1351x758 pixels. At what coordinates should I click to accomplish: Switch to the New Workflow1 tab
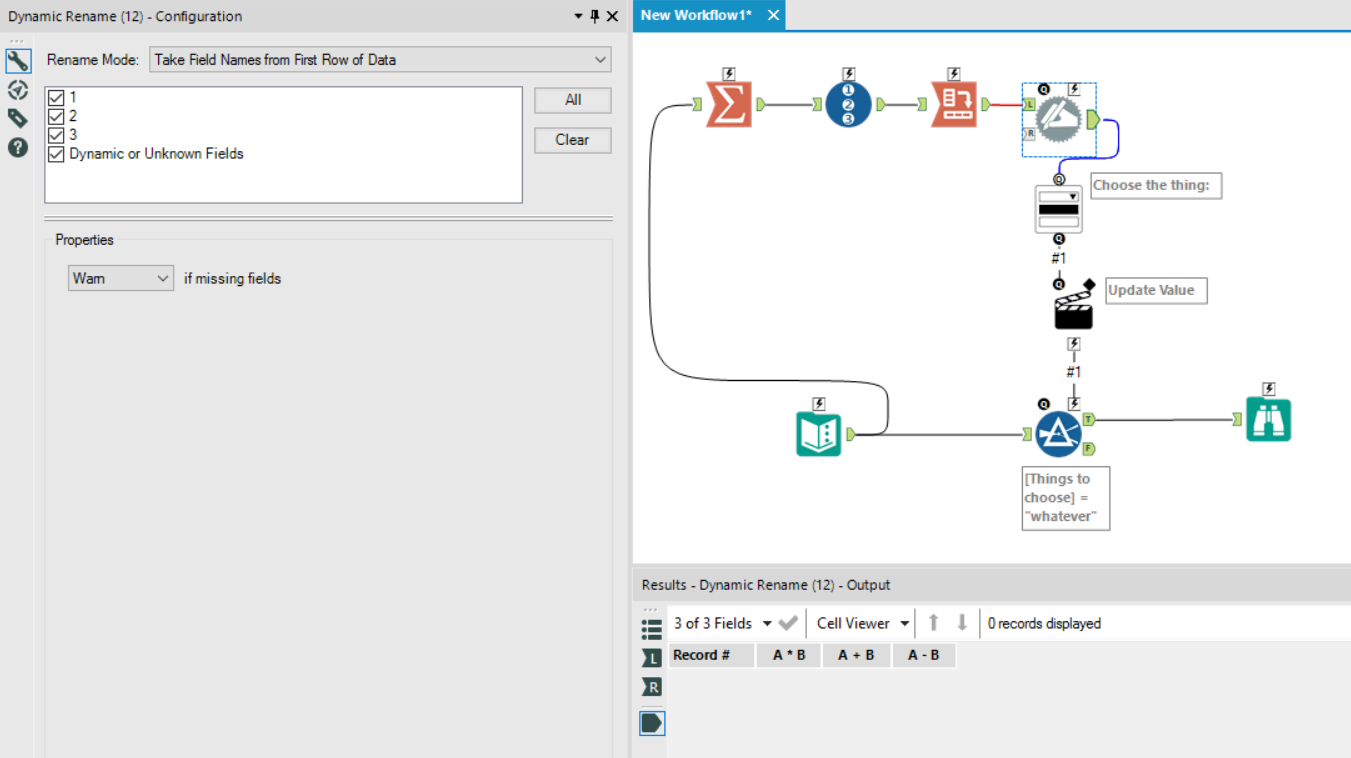[x=696, y=15]
